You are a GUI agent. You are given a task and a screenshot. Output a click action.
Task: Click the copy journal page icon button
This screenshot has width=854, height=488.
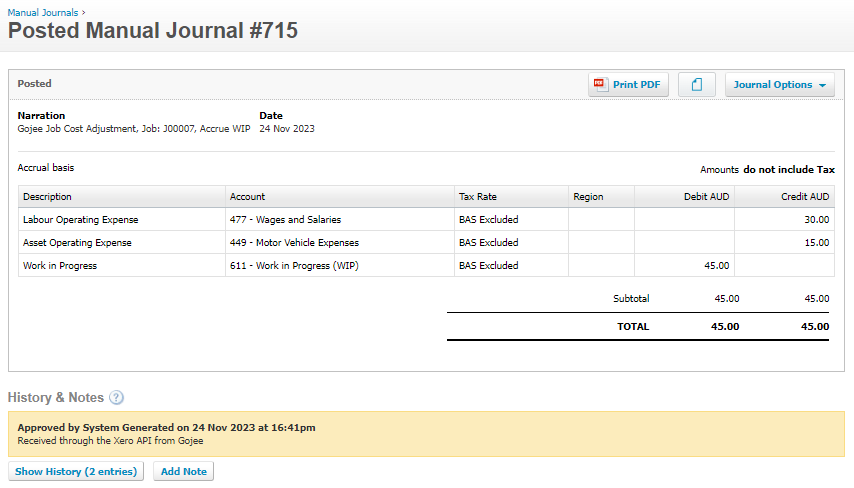tap(697, 84)
